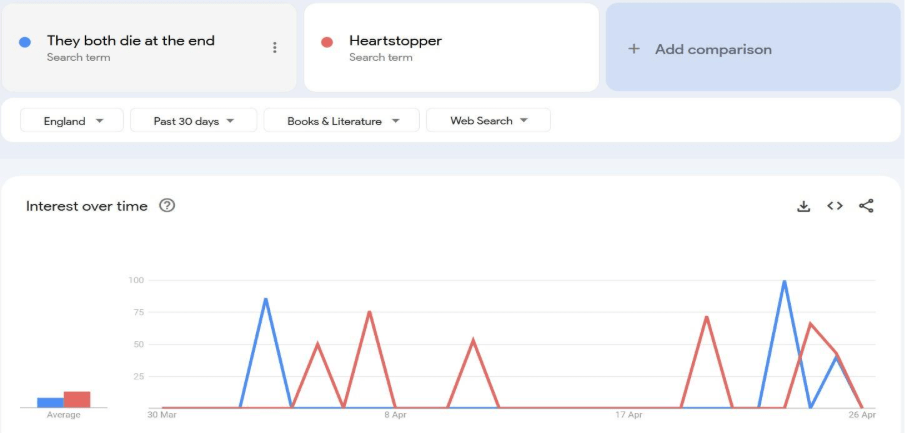Open the England region dropdown

[x=72, y=121]
